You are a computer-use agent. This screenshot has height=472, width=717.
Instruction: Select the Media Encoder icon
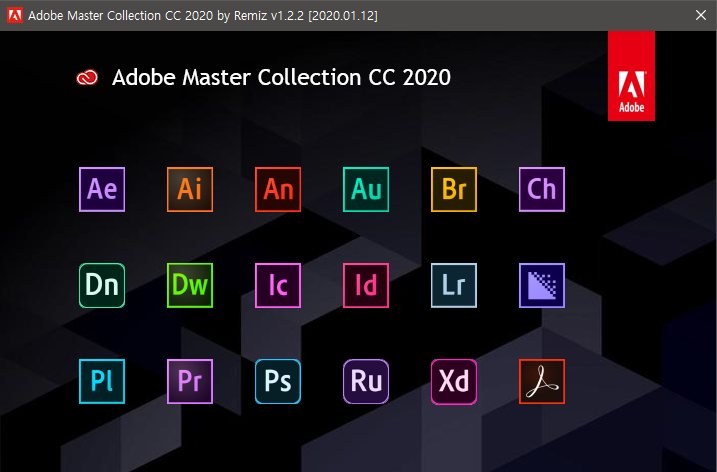click(x=542, y=285)
